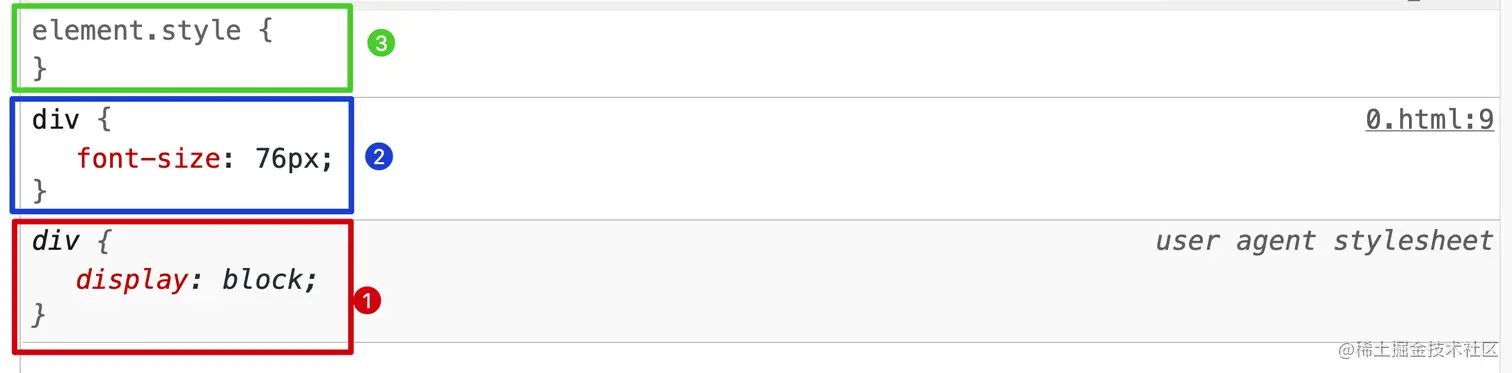The width and height of the screenshot is (1512, 373).
Task: Open the 0.html:9 source link
Action: pos(1429,120)
